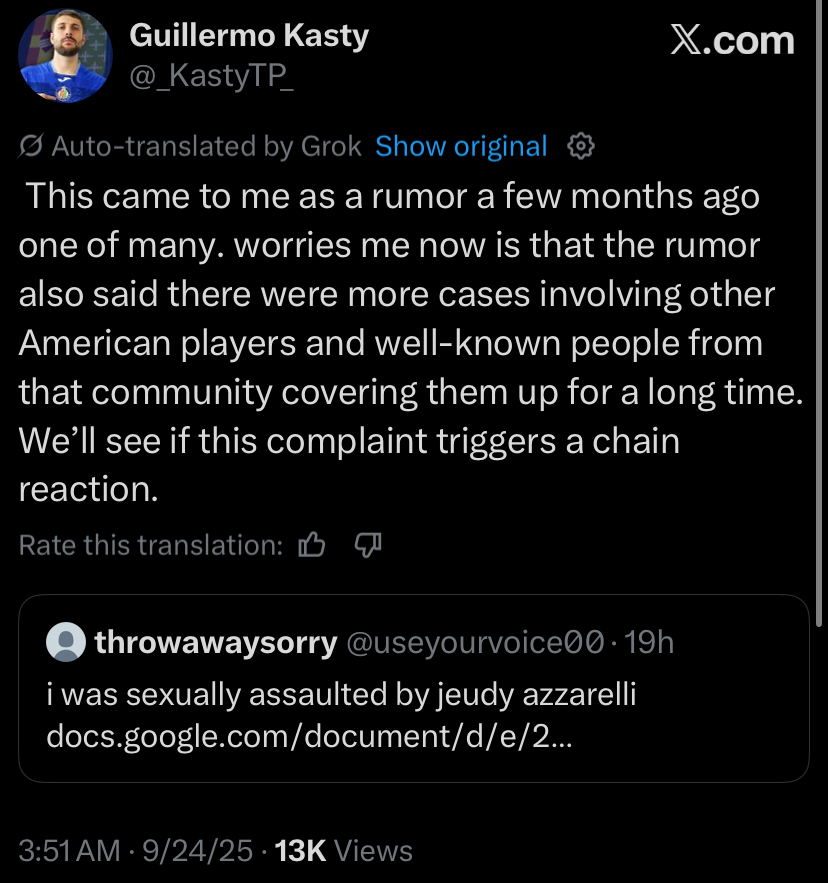Click the main translated tweet text
Screen dimensions: 828x883
point(400,342)
